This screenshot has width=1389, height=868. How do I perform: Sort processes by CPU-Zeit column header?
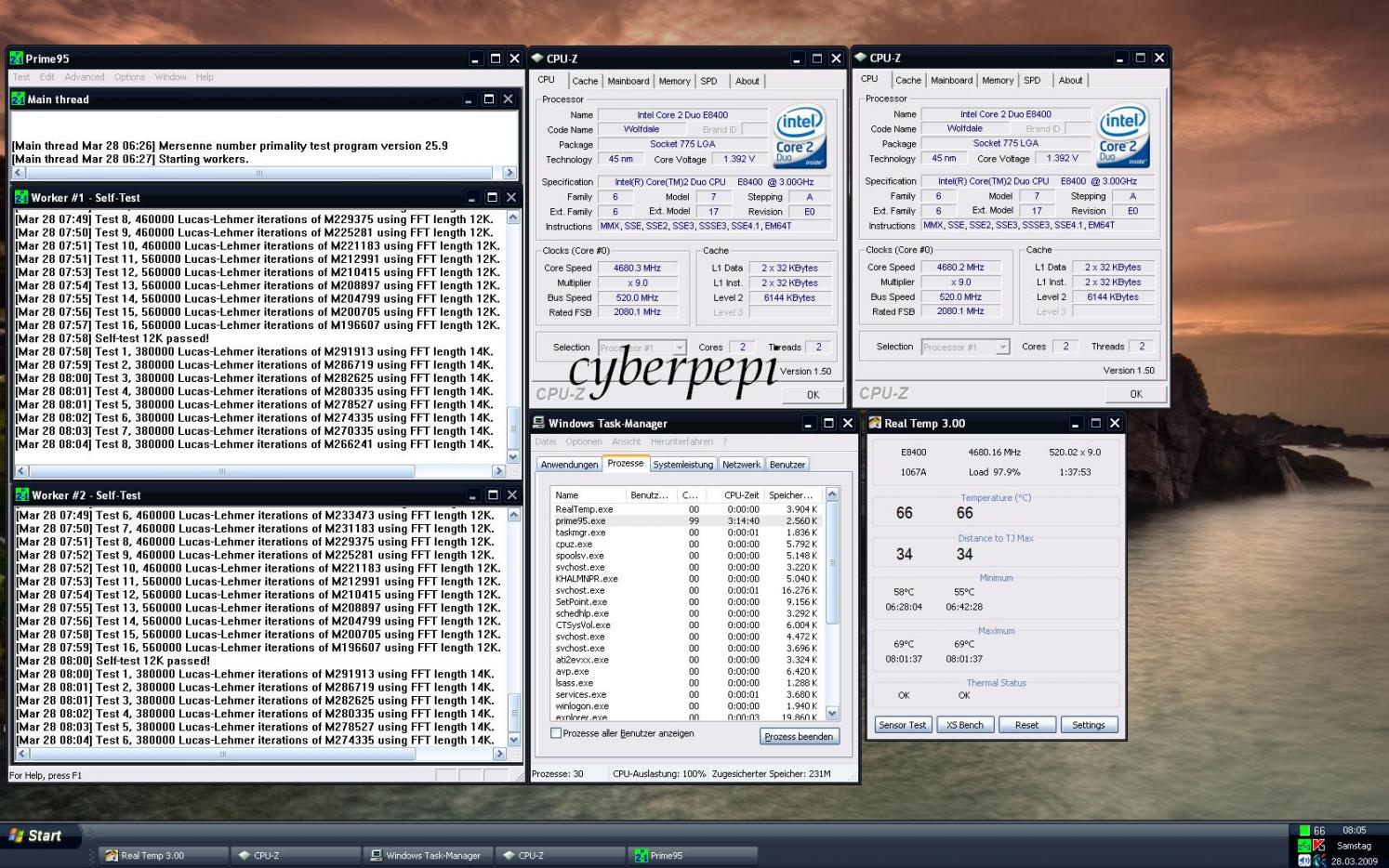[734, 495]
